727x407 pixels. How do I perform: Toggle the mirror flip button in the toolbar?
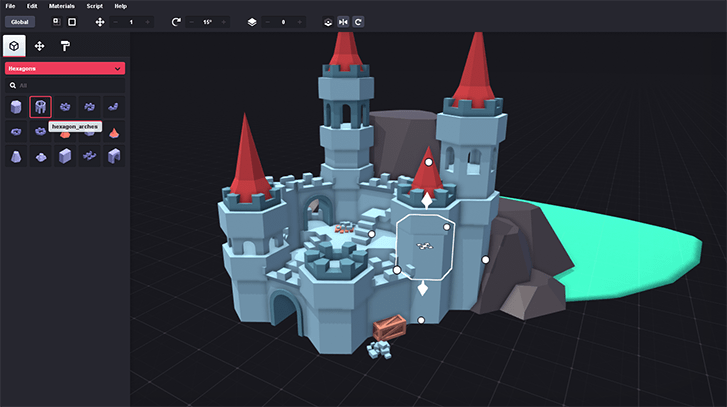(x=343, y=21)
